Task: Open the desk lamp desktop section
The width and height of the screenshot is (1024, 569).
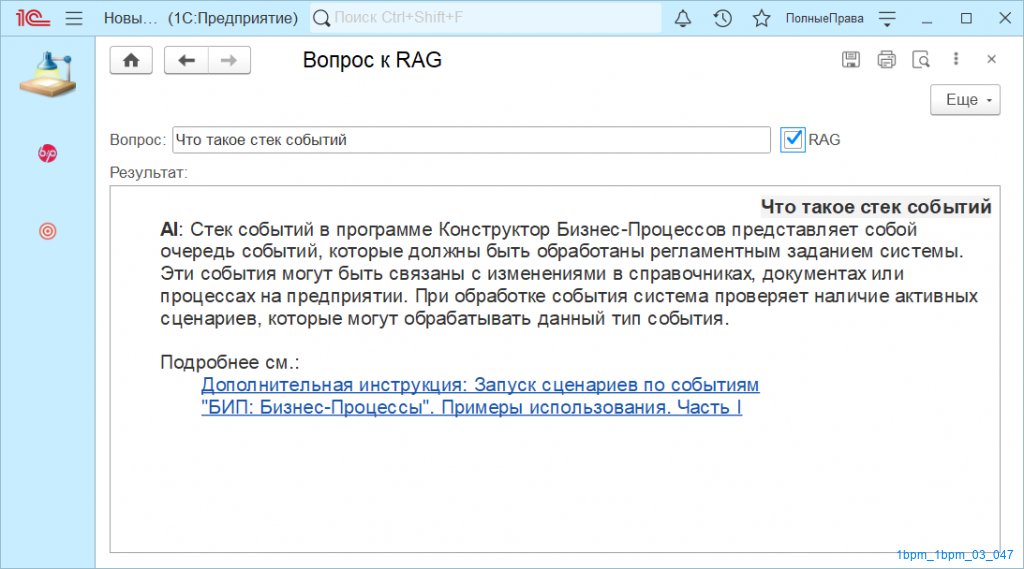Action: [x=47, y=76]
